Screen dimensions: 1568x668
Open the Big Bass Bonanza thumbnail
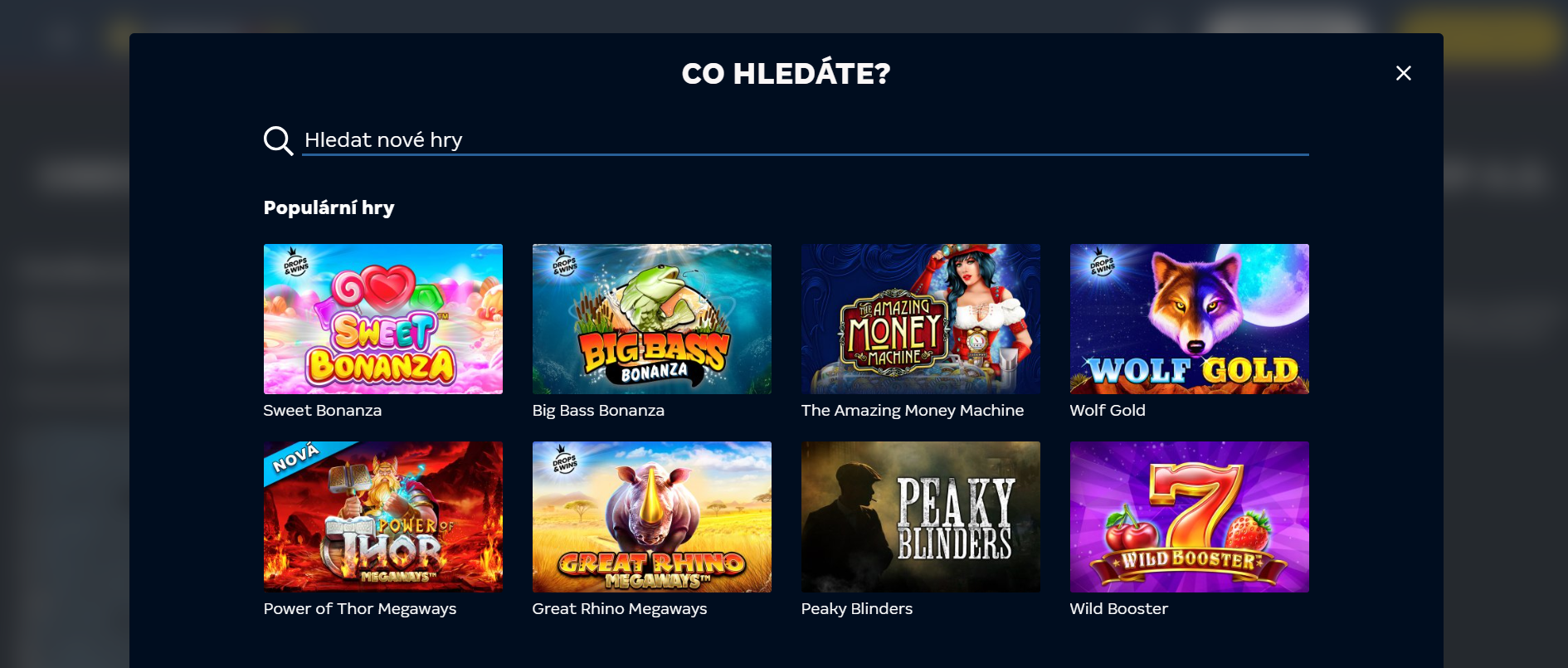pyautogui.click(x=651, y=319)
